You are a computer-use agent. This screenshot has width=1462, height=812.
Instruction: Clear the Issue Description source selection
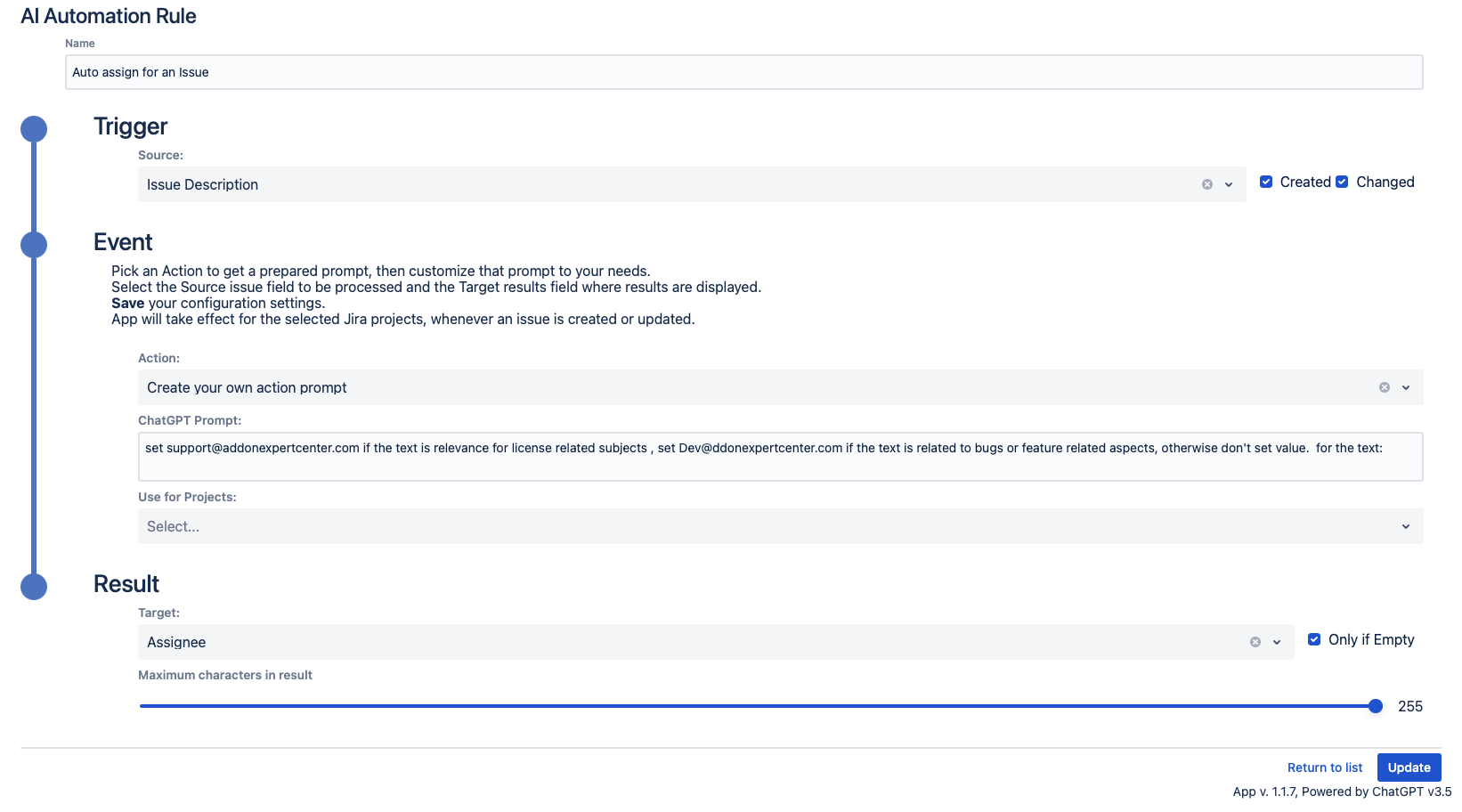(x=1207, y=184)
